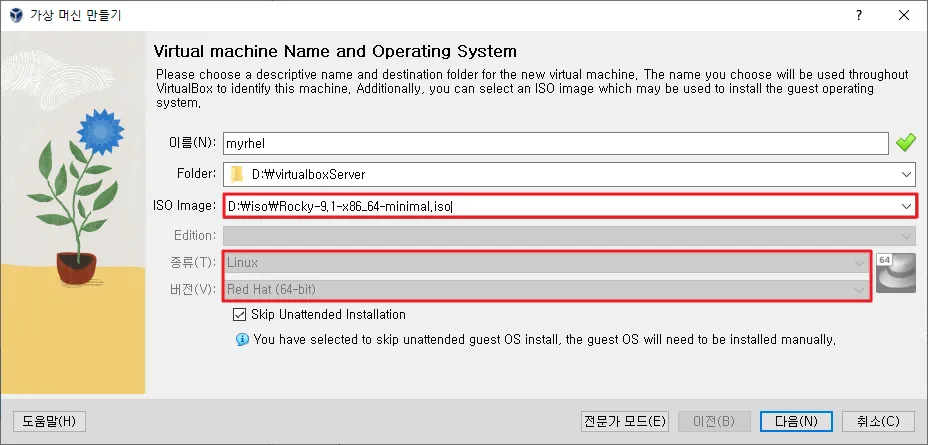
Task: Click the Red Hat 64-bit OS type icon
Action: coord(895,273)
